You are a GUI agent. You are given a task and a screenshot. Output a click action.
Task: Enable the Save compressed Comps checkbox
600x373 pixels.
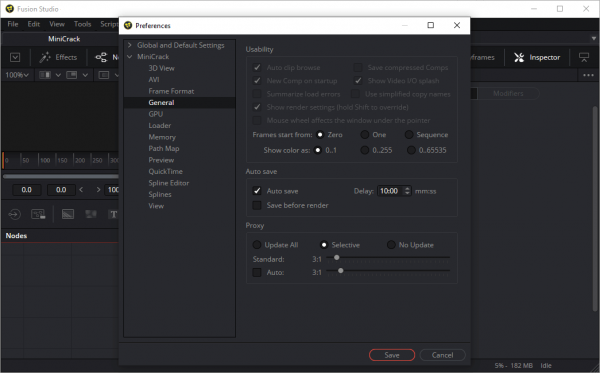pyautogui.click(x=358, y=67)
